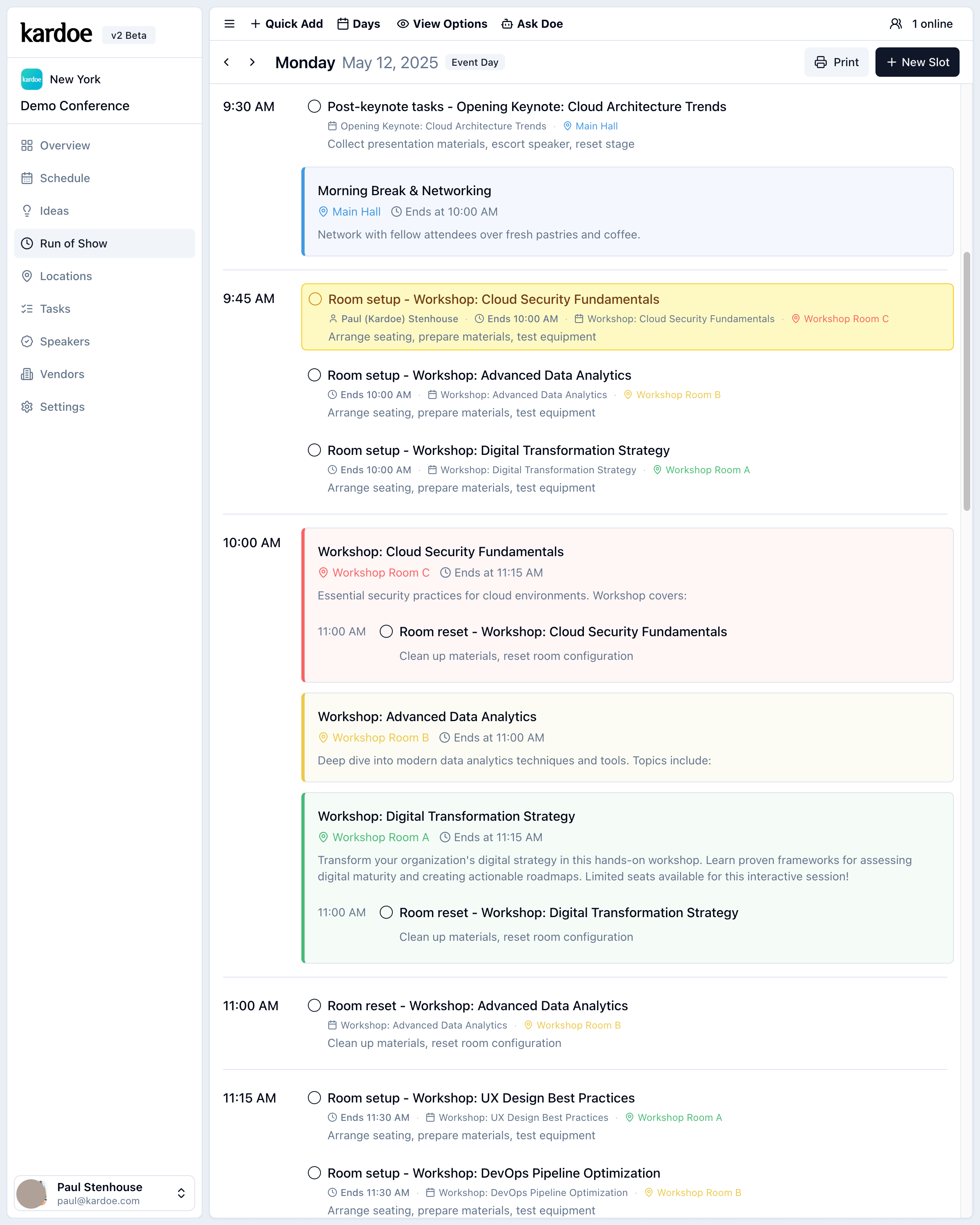
Task: Click Demo Conference event name
Action: pyautogui.click(x=75, y=106)
